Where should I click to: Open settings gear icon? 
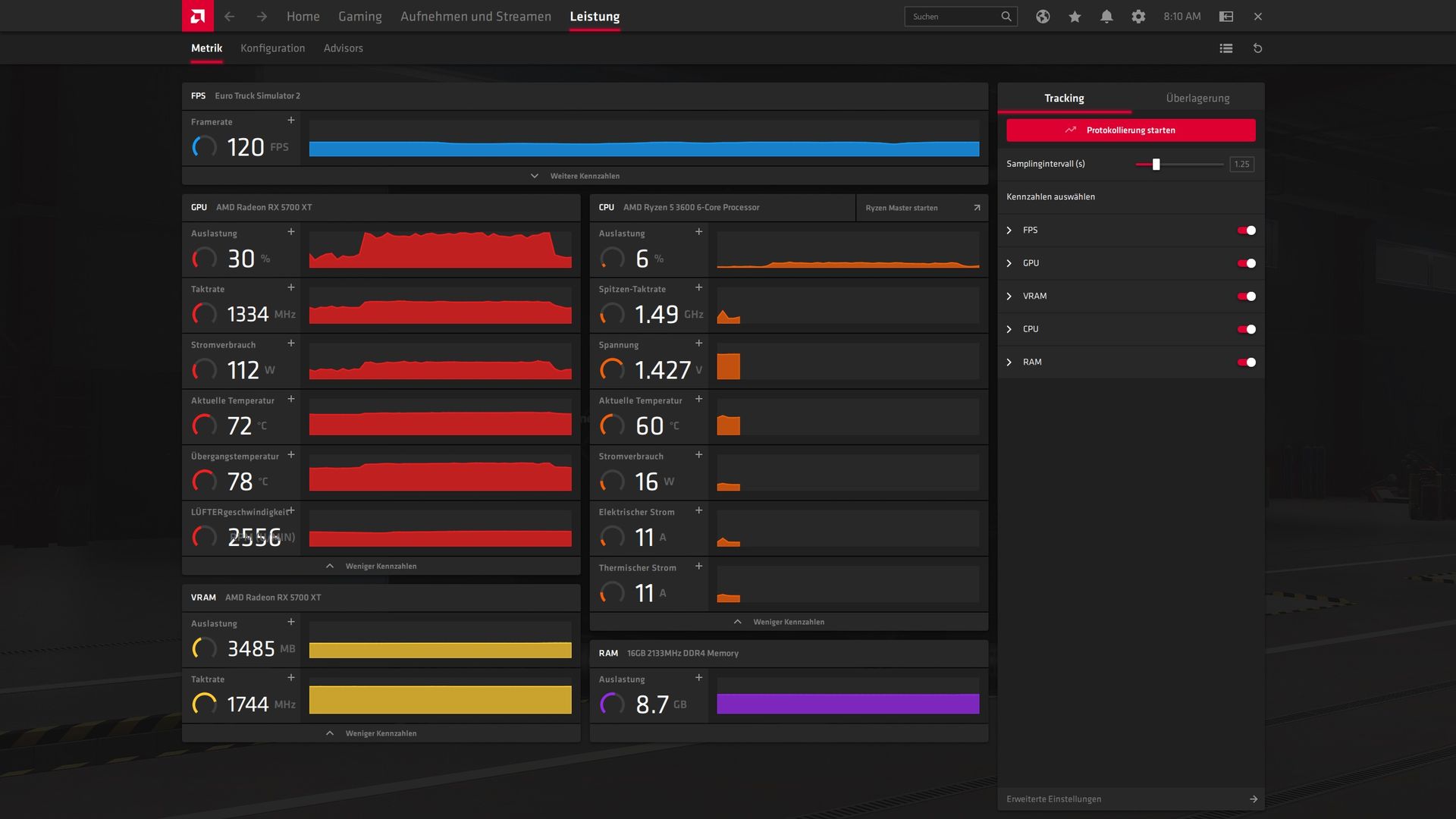point(1138,17)
